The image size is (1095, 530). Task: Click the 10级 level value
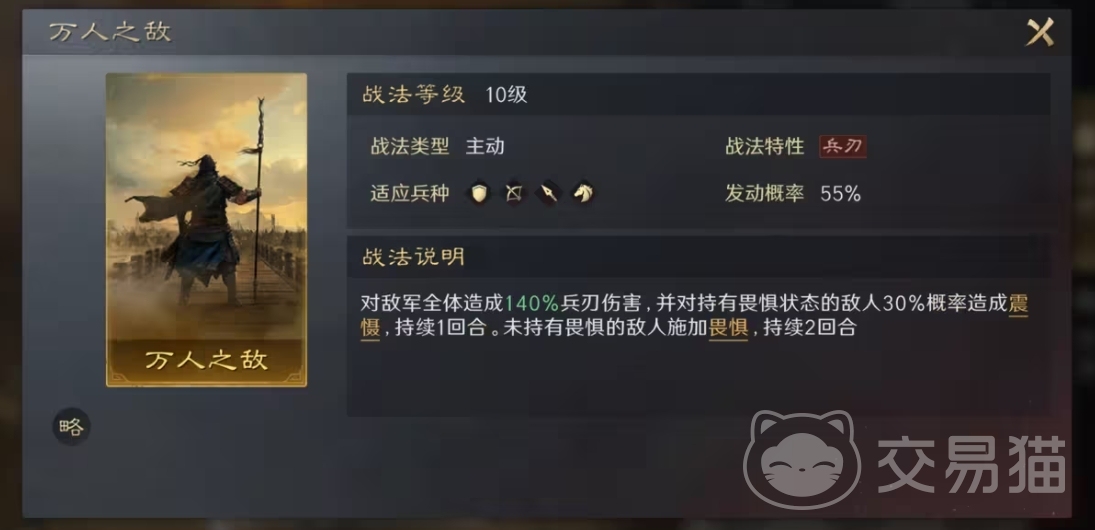point(506,96)
